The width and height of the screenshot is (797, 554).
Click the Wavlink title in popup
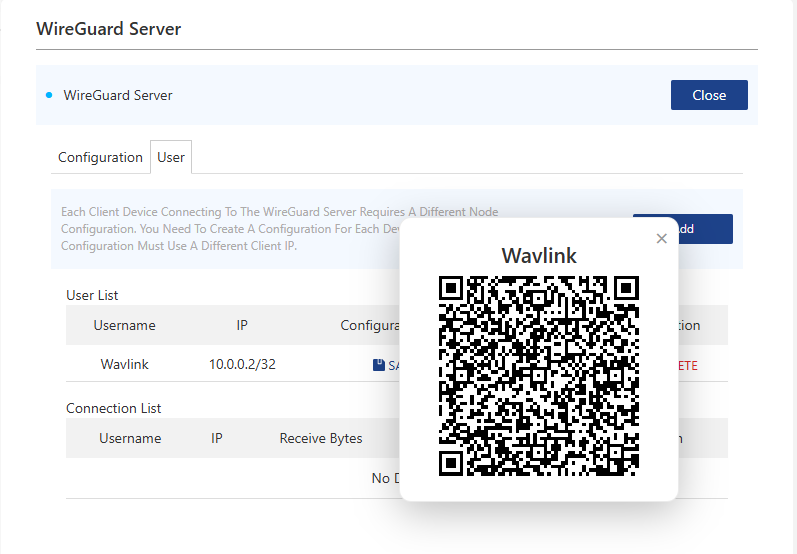coord(539,256)
